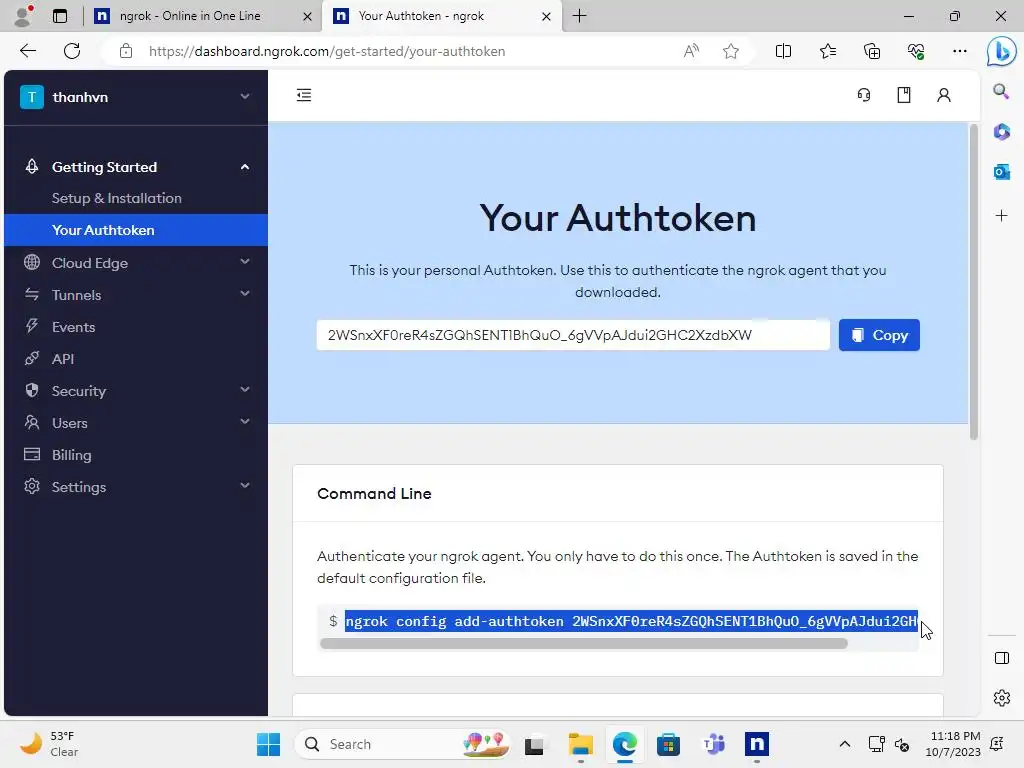Refresh the page in Edge
Screen dimensions: 1024x768
click(x=72, y=51)
